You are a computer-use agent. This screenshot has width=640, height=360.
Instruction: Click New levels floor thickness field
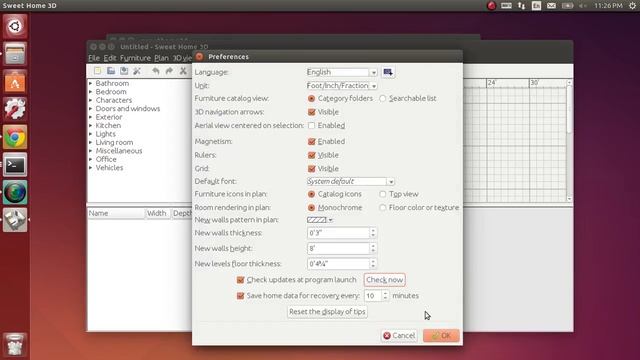click(x=338, y=264)
